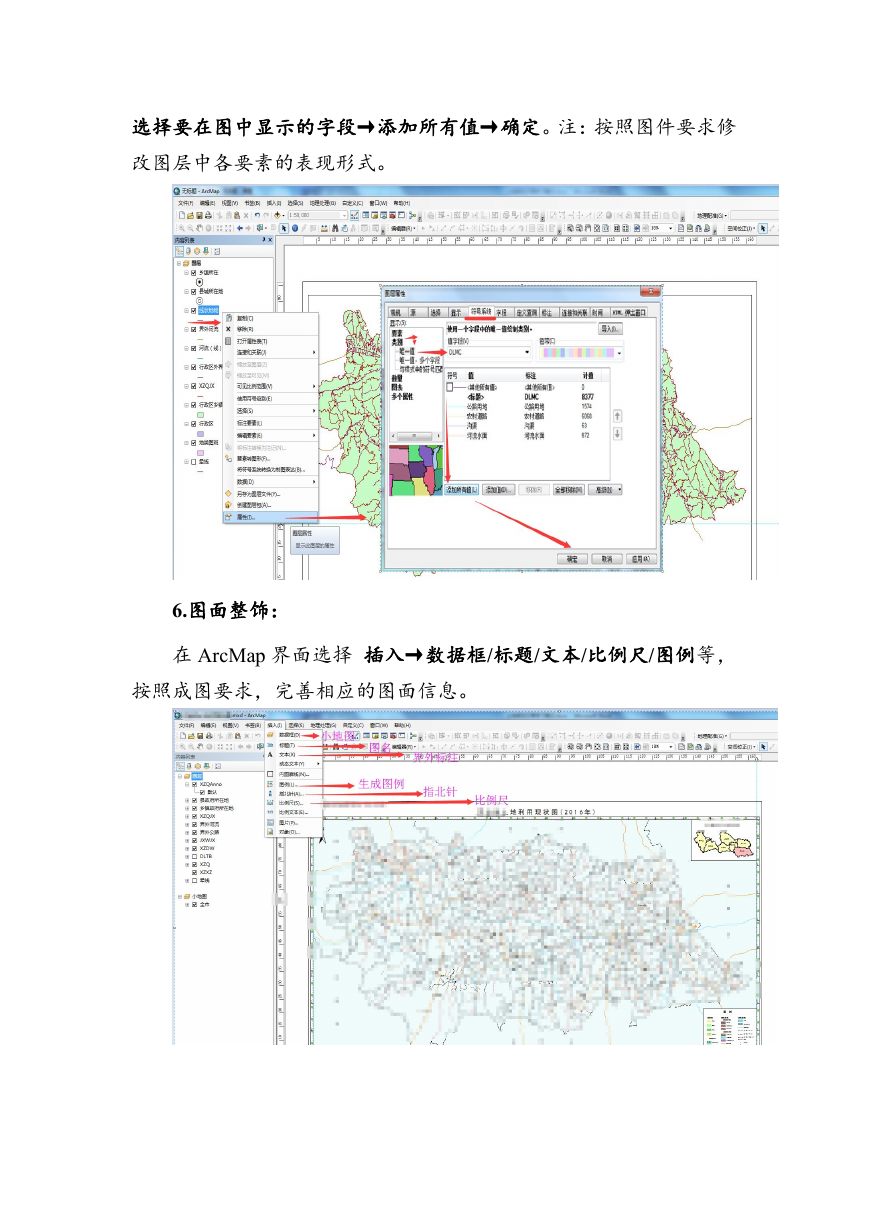869x1228 pixels.
Task: Open the 1:58,000 map scale dropdown
Action: point(344,215)
